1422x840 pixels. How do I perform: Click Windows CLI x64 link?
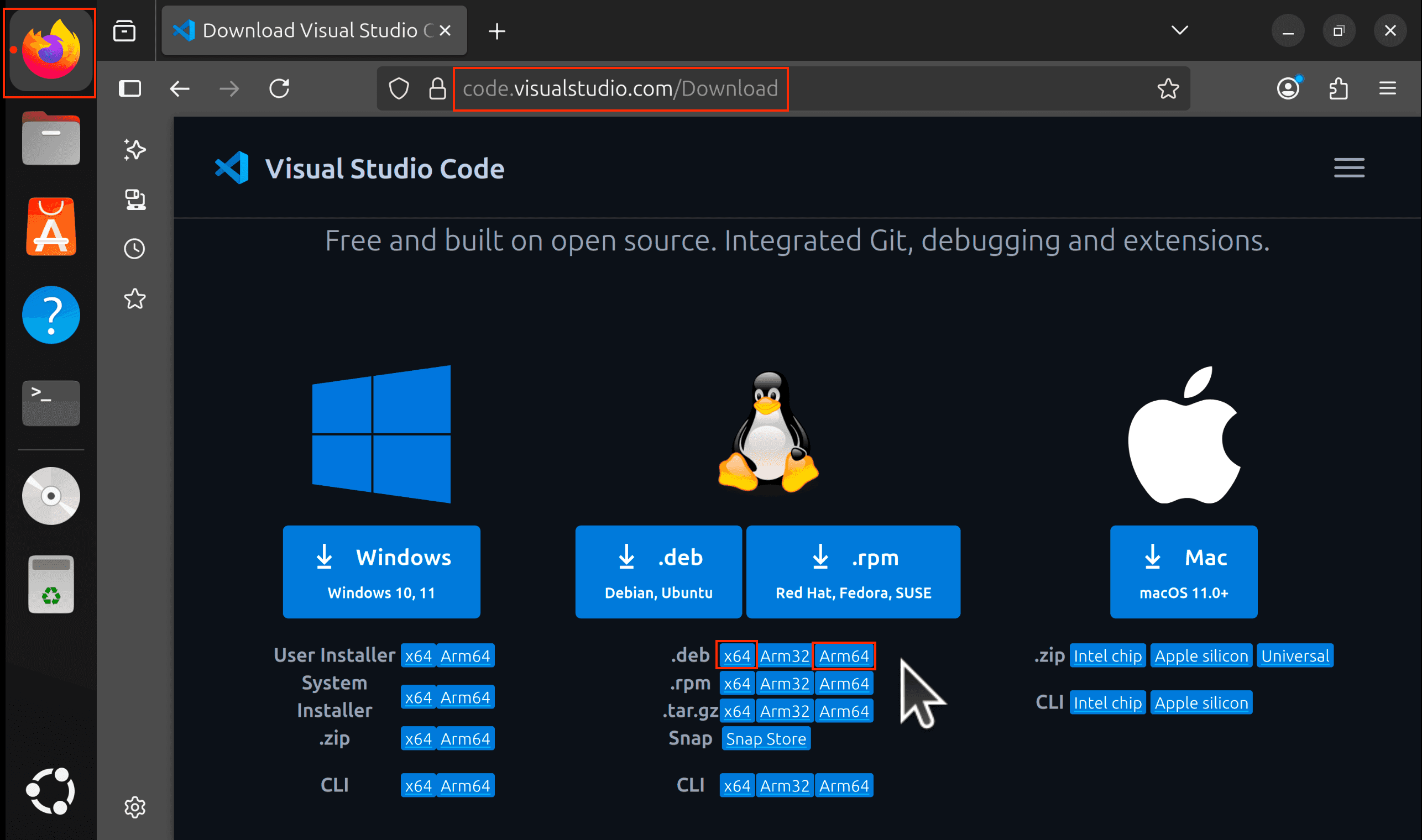click(x=419, y=785)
